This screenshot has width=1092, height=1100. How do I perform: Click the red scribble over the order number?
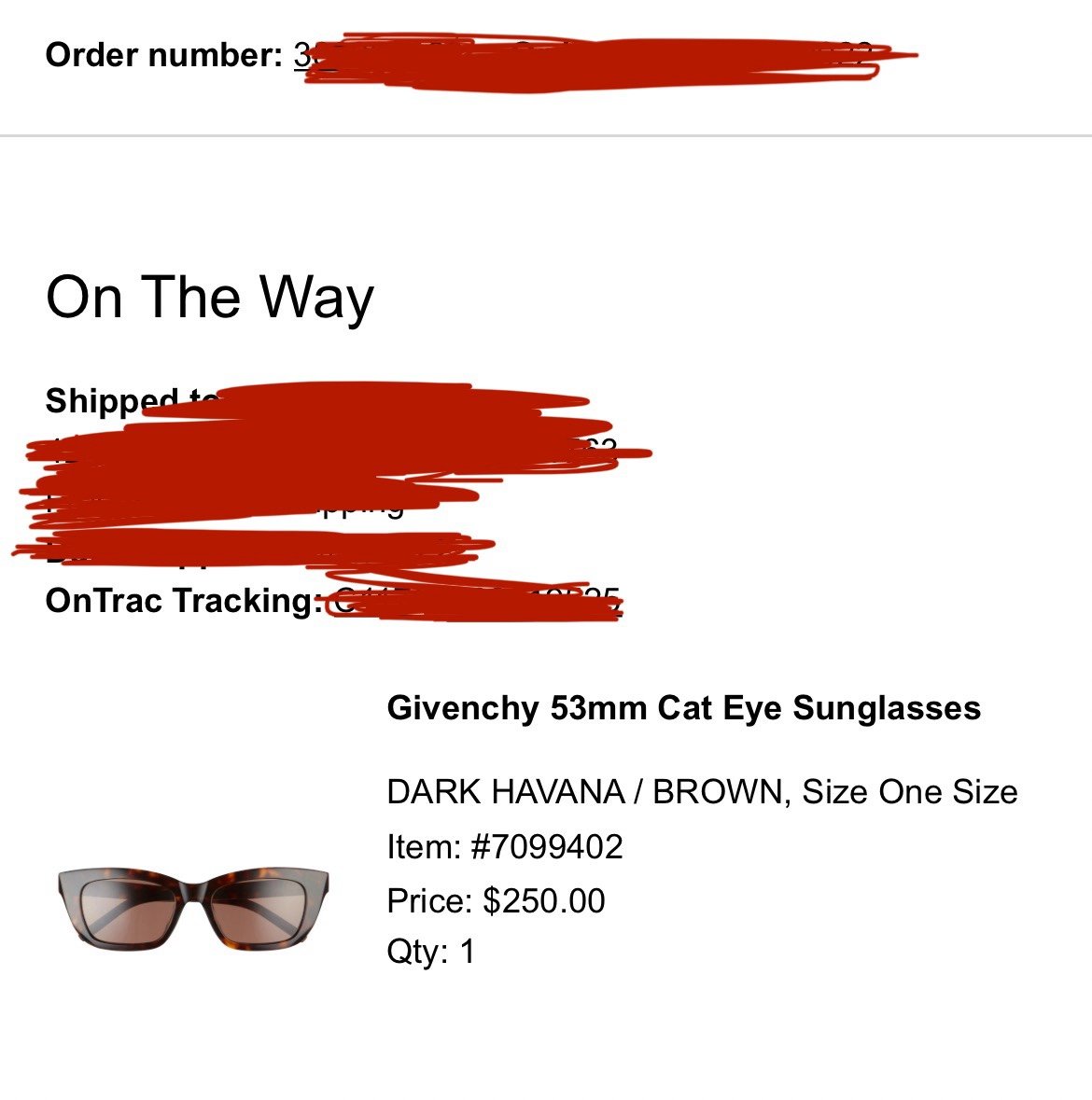click(x=610, y=62)
